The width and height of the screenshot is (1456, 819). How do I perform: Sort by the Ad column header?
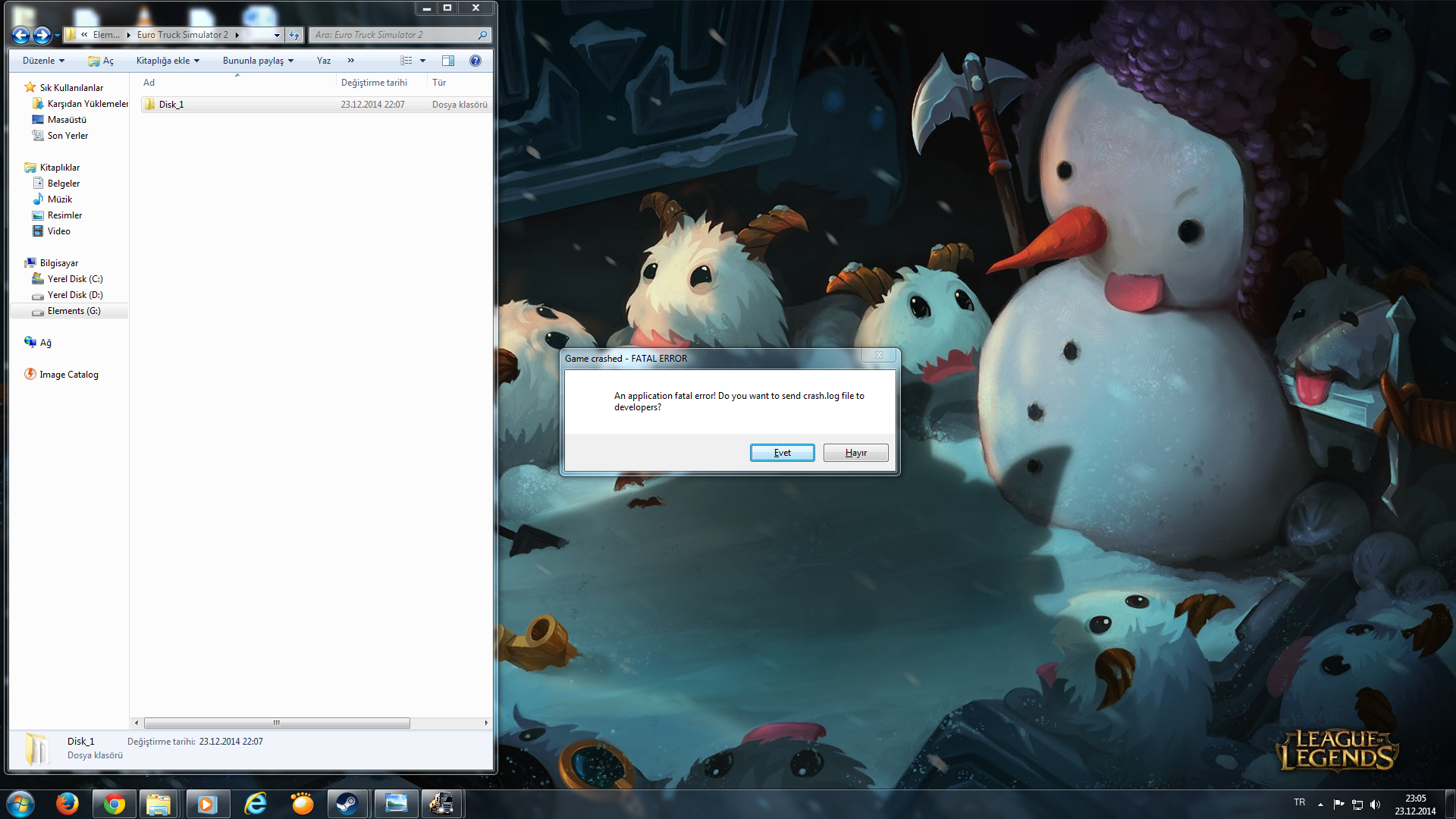point(237,83)
